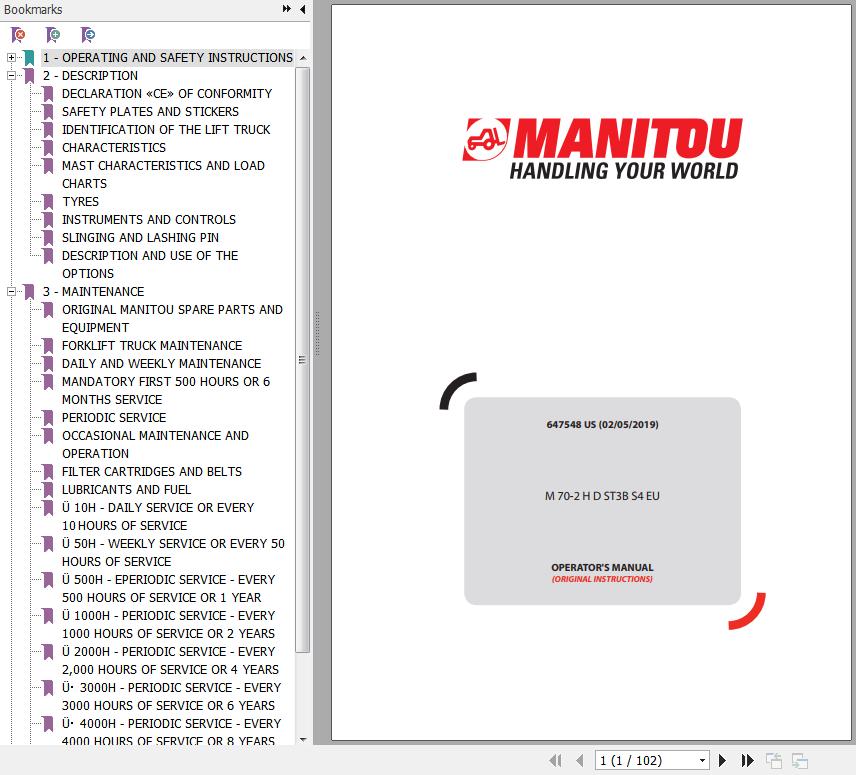Click the bookmark icon beside TYRES

tap(48, 201)
